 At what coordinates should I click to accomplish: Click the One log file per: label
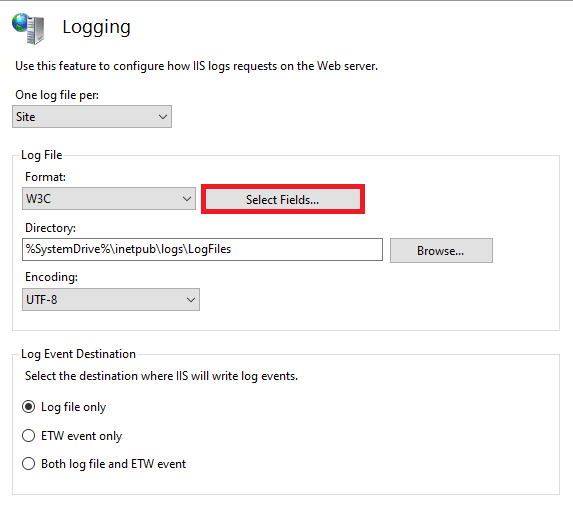[x=57, y=95]
